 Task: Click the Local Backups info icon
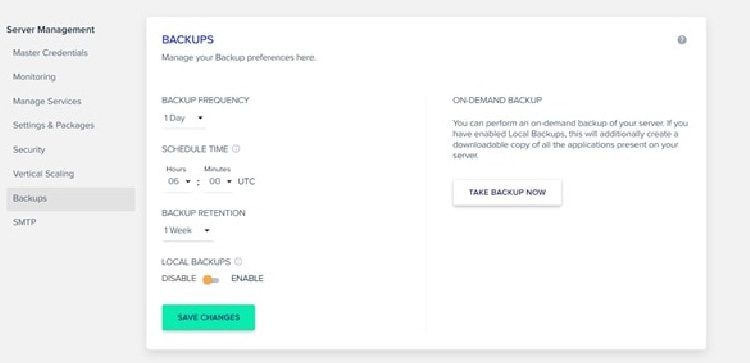(x=238, y=262)
